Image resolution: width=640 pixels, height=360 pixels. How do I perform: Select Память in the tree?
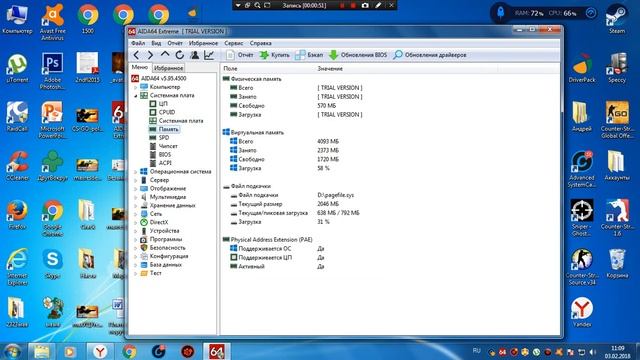point(164,129)
